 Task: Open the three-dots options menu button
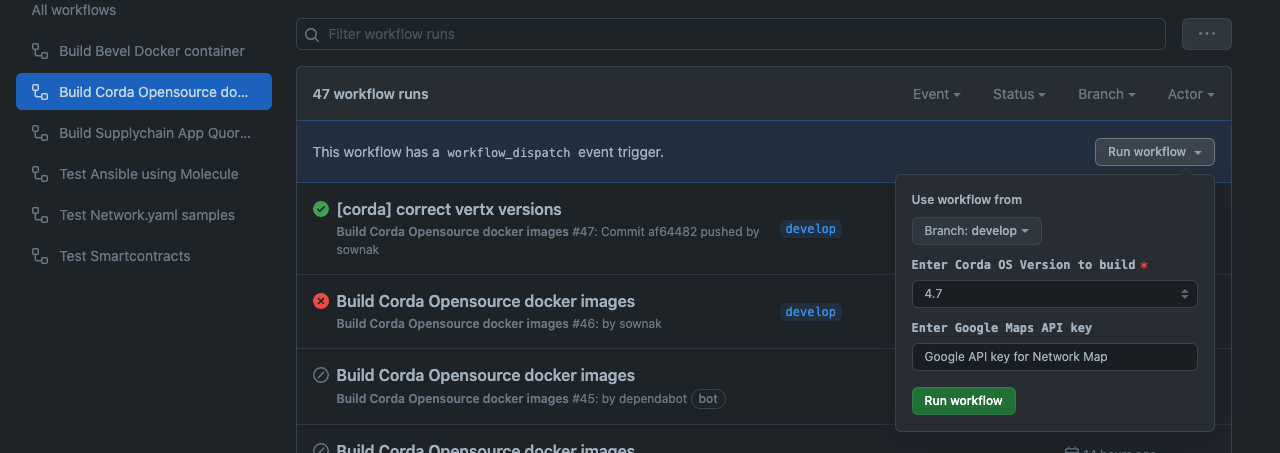pyautogui.click(x=1206, y=34)
